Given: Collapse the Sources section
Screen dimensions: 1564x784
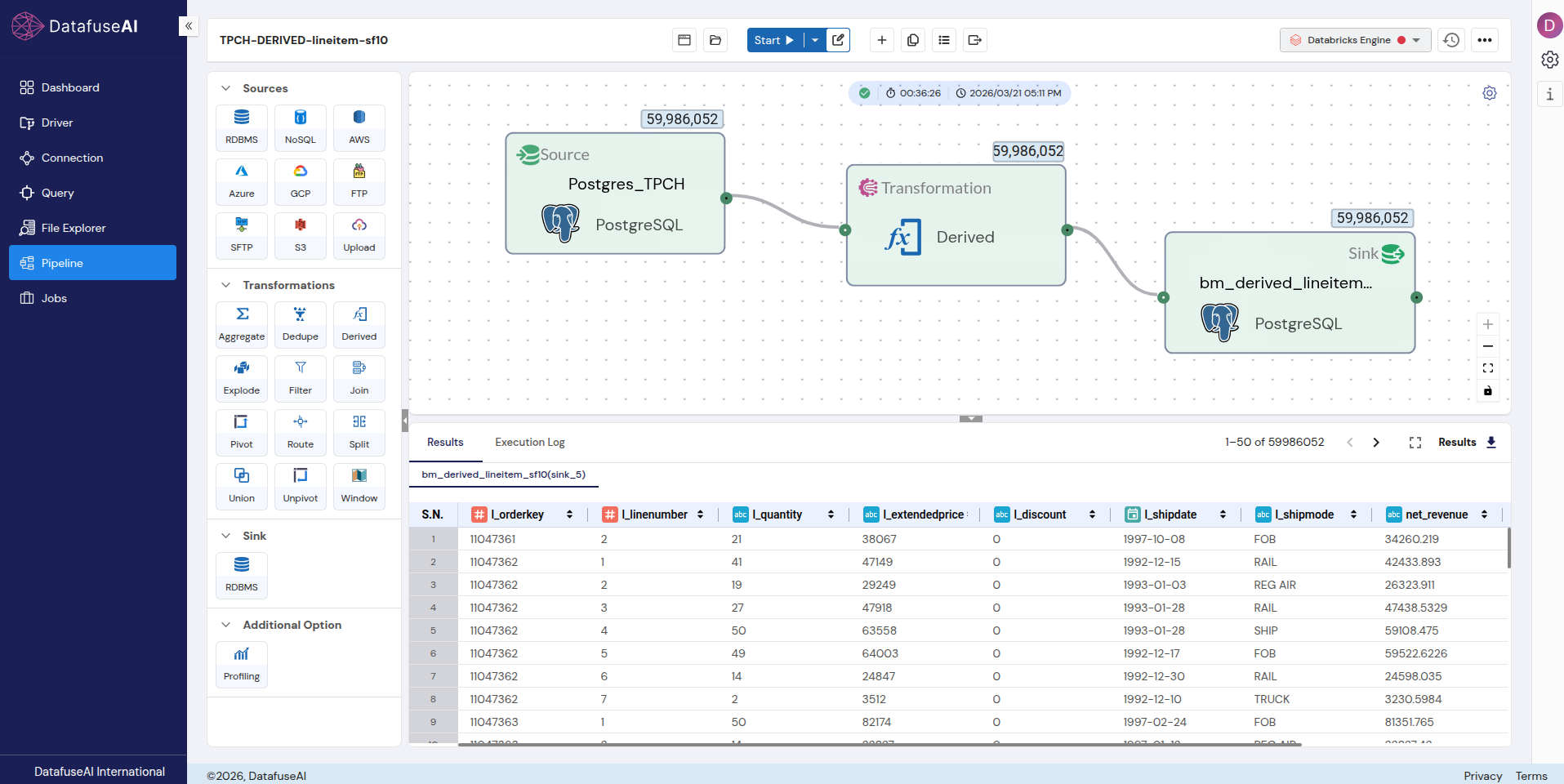Looking at the screenshot, I should [225, 88].
